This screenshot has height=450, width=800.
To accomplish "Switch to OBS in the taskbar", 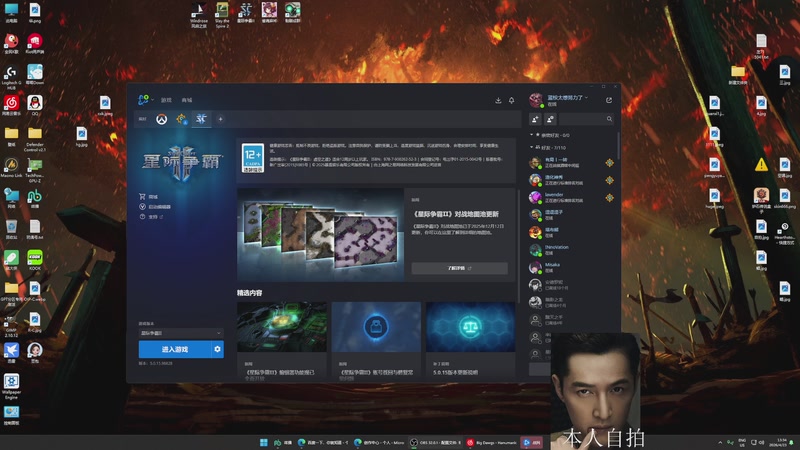I will point(436,442).
